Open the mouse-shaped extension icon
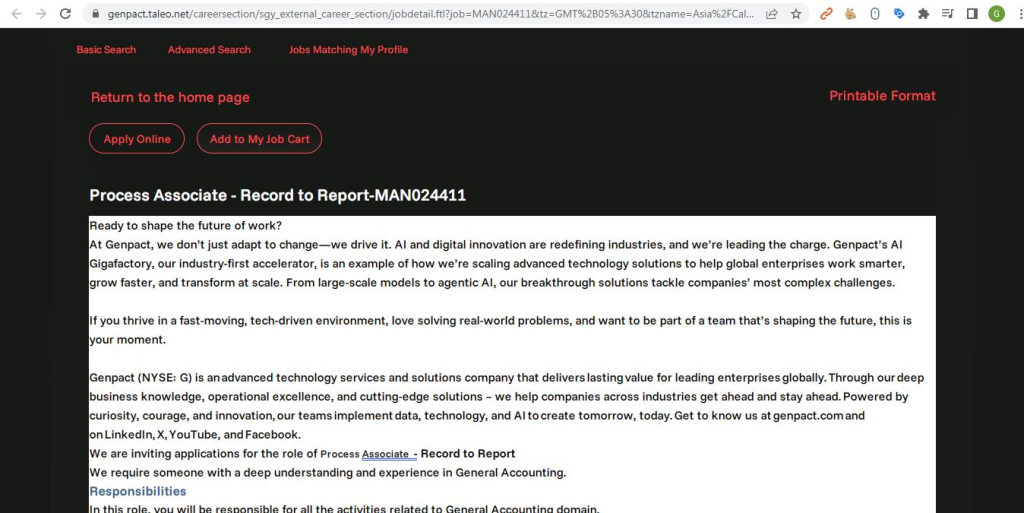Screen dimensions: 1024x513 click(x=875, y=14)
